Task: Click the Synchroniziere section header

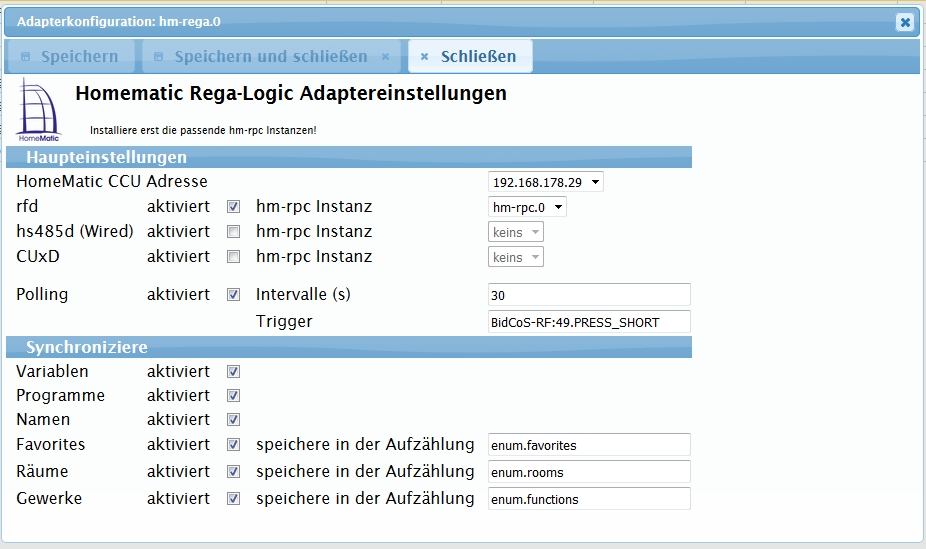Action: 348,347
